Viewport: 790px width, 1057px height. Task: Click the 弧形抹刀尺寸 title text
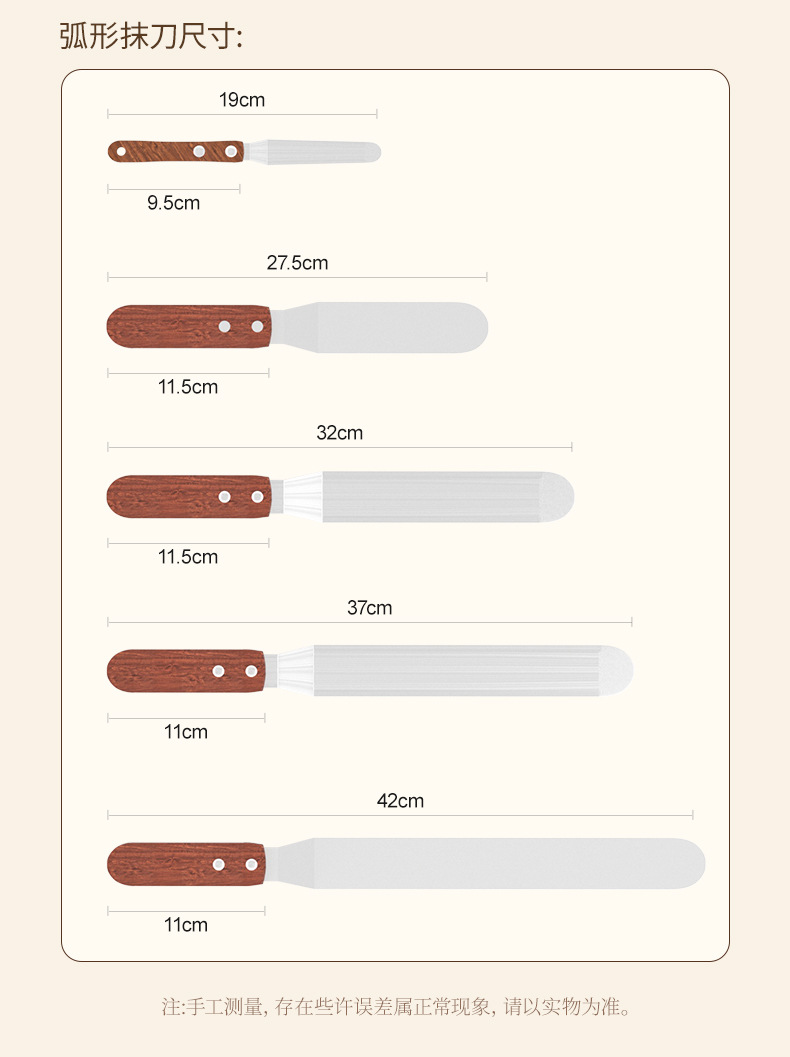[x=151, y=36]
